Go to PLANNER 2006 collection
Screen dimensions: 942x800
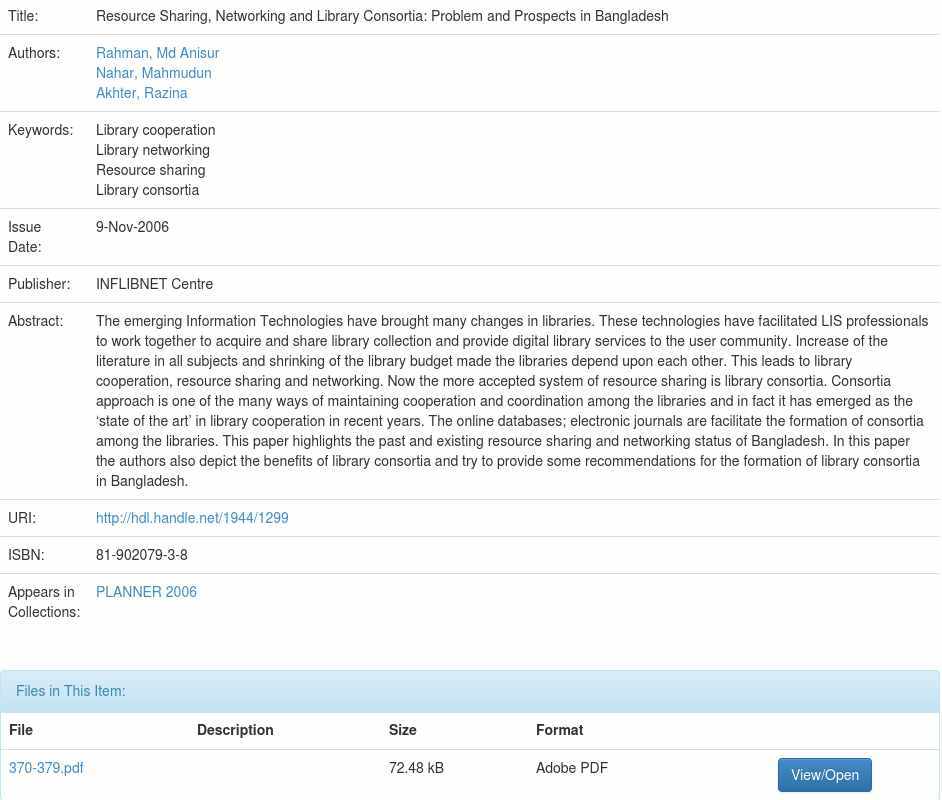pos(146,592)
